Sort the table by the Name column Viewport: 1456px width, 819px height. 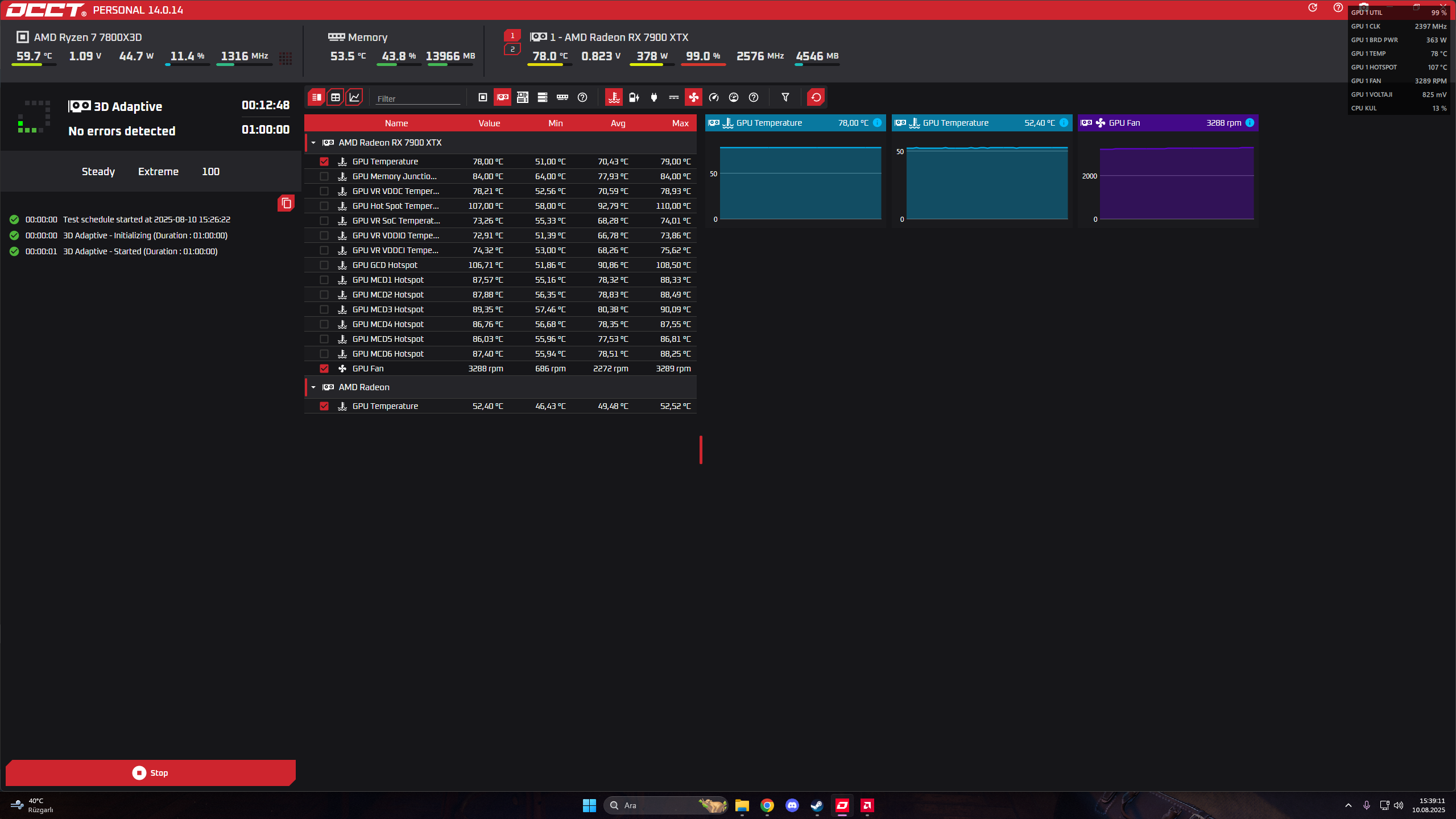(396, 123)
